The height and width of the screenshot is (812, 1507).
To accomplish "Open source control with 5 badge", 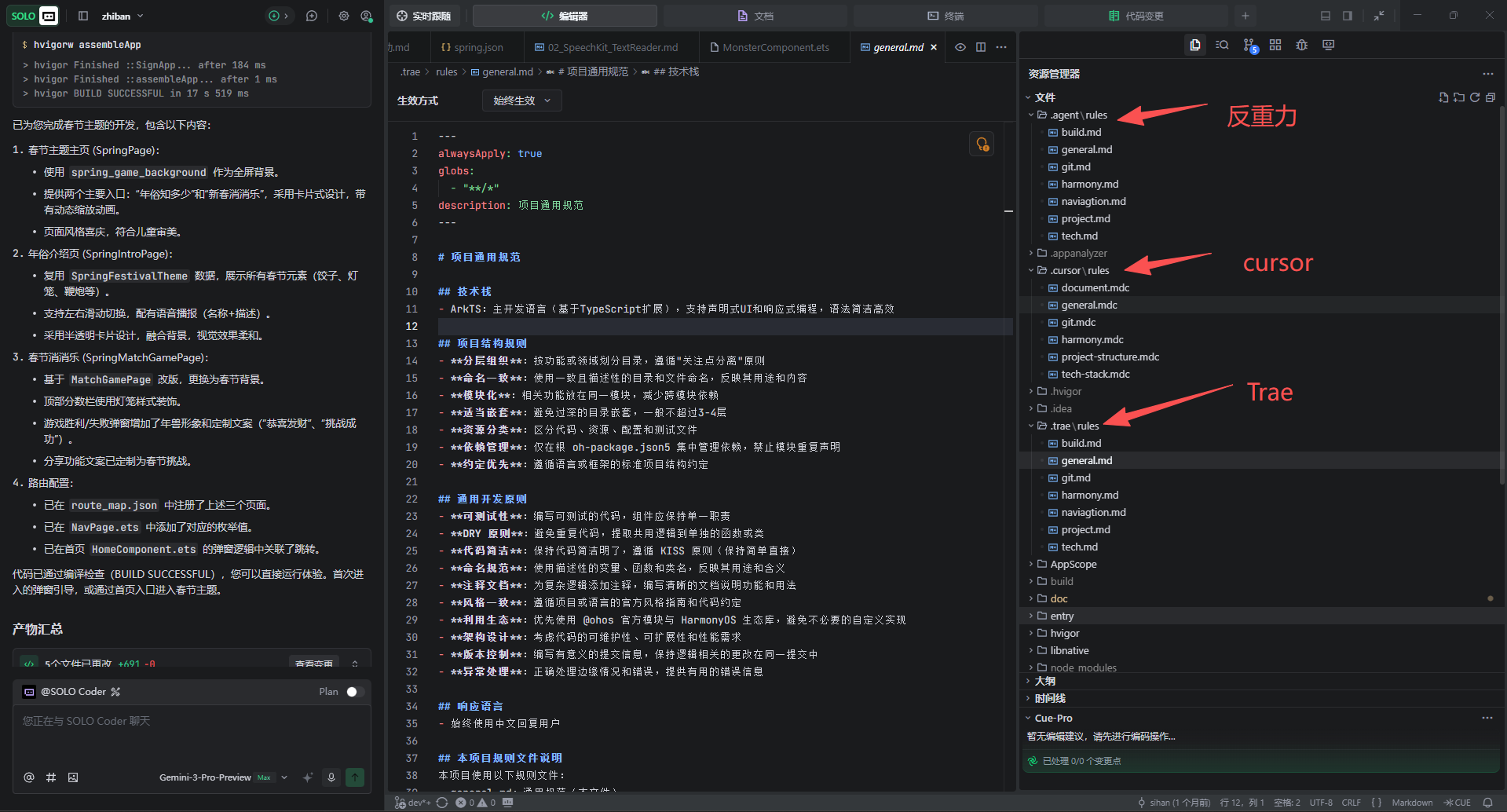I will click(x=1249, y=46).
